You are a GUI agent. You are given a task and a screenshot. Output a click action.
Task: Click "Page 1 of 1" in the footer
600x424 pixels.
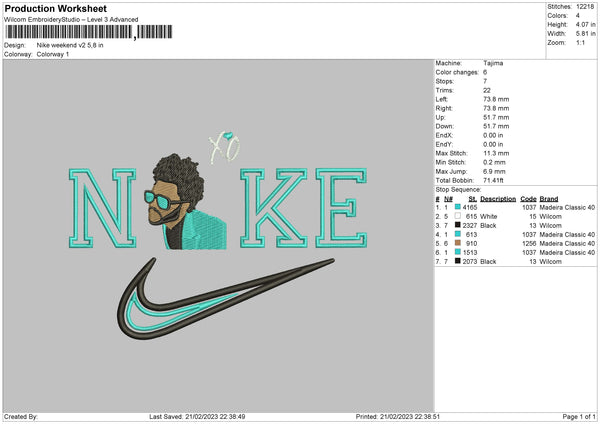coord(579,417)
